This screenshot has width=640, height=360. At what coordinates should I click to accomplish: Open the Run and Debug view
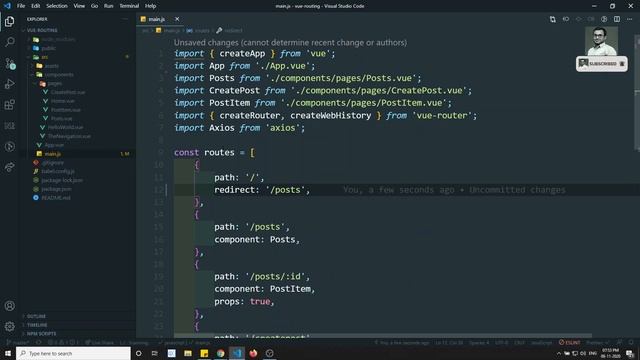click(x=9, y=84)
